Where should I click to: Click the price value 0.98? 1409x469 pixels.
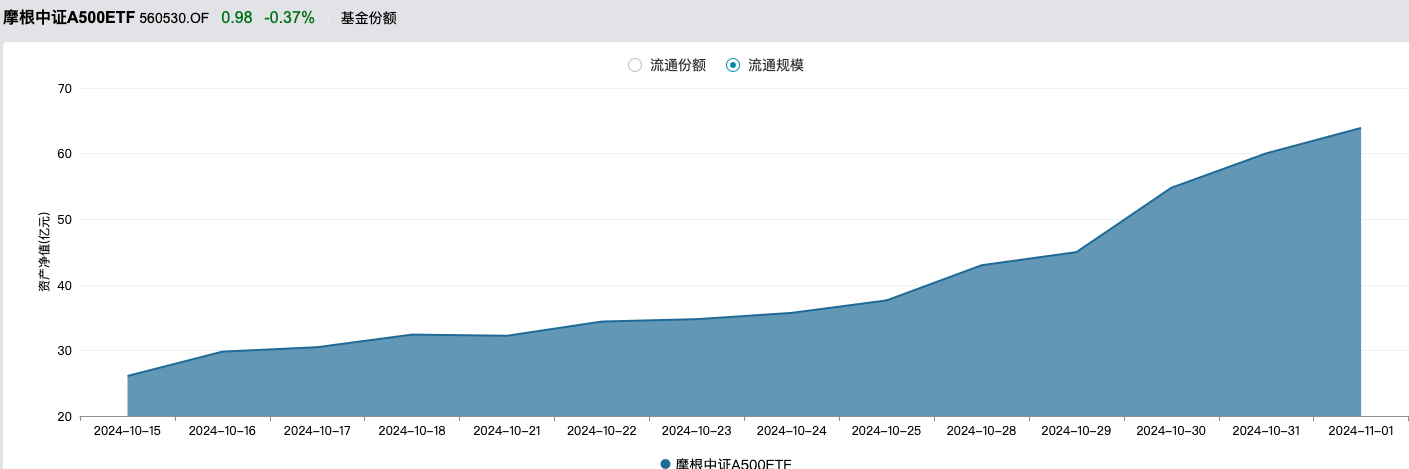coord(237,18)
